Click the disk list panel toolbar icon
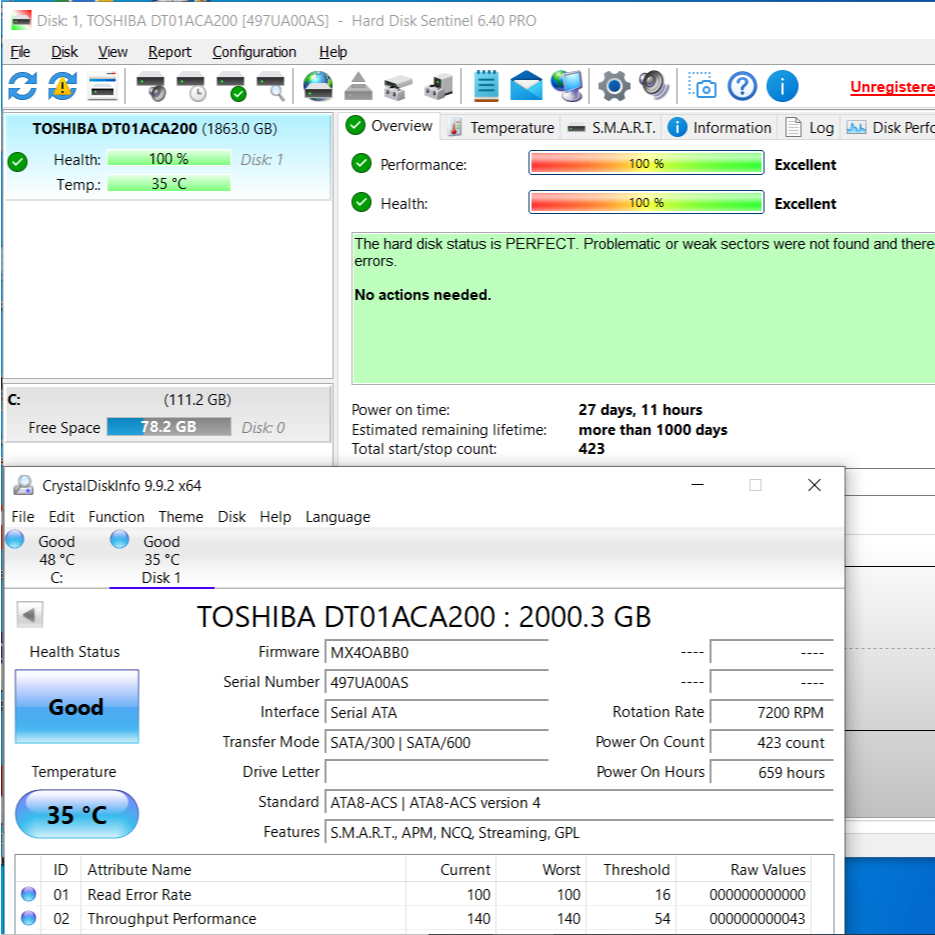Screen dimensions: 935x935 click(103, 86)
